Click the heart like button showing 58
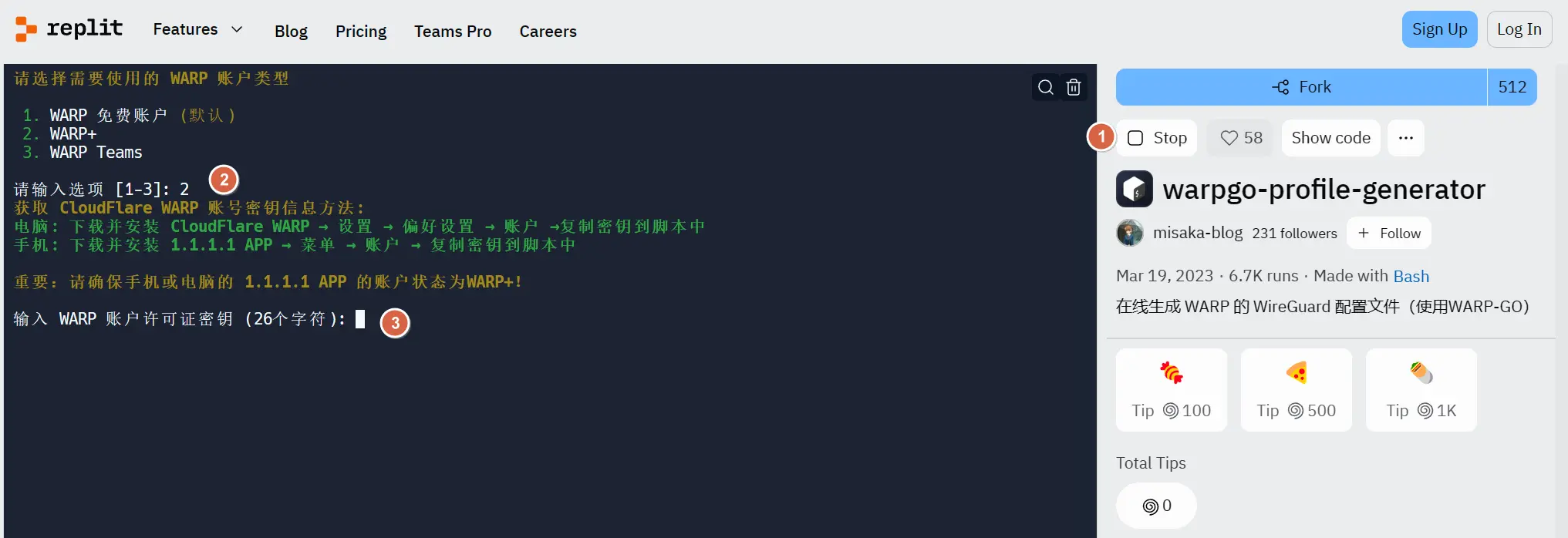Image resolution: width=1568 pixels, height=538 pixels. click(1240, 138)
